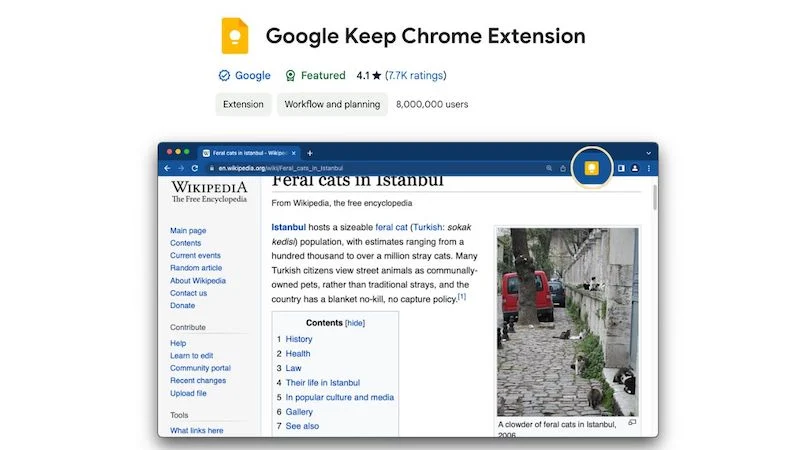The width and height of the screenshot is (800, 450).
Task: Jump to the Health section
Action: [297, 354]
